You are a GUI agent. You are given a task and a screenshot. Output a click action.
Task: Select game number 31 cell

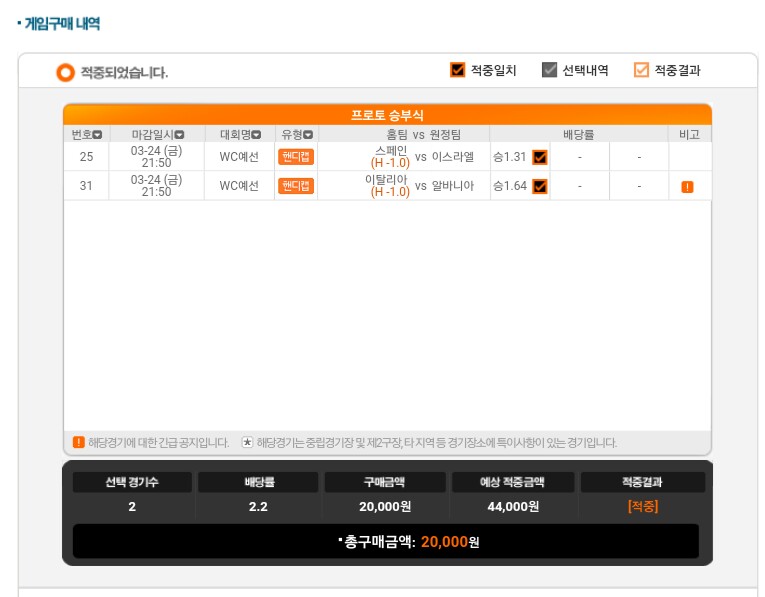[x=86, y=186]
